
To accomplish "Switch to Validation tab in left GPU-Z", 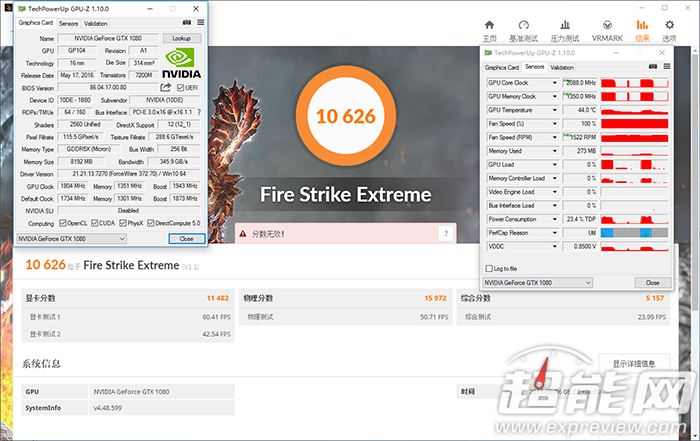I will click(96, 23).
